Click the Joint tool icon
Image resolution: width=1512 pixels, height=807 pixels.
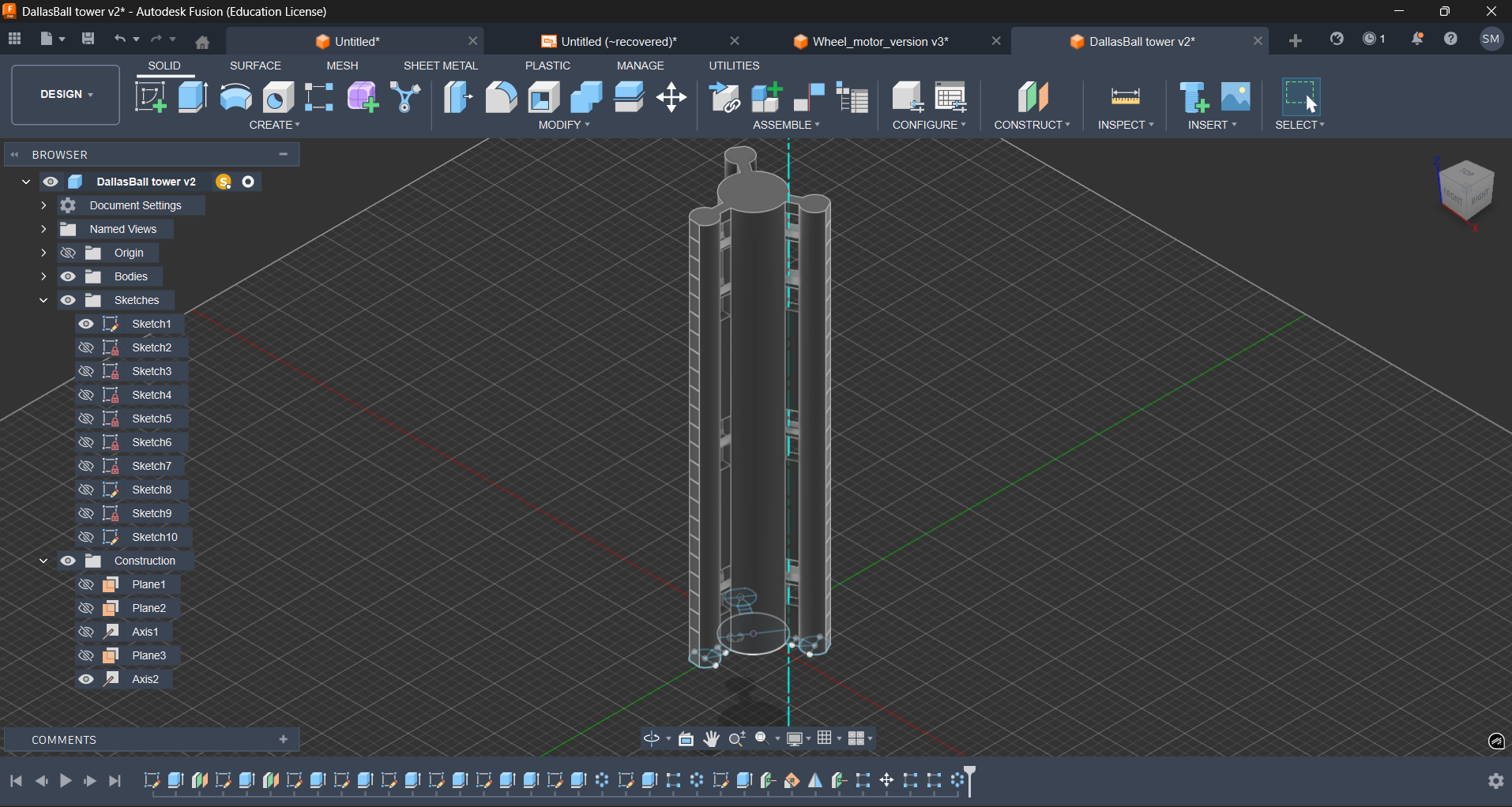(x=809, y=97)
